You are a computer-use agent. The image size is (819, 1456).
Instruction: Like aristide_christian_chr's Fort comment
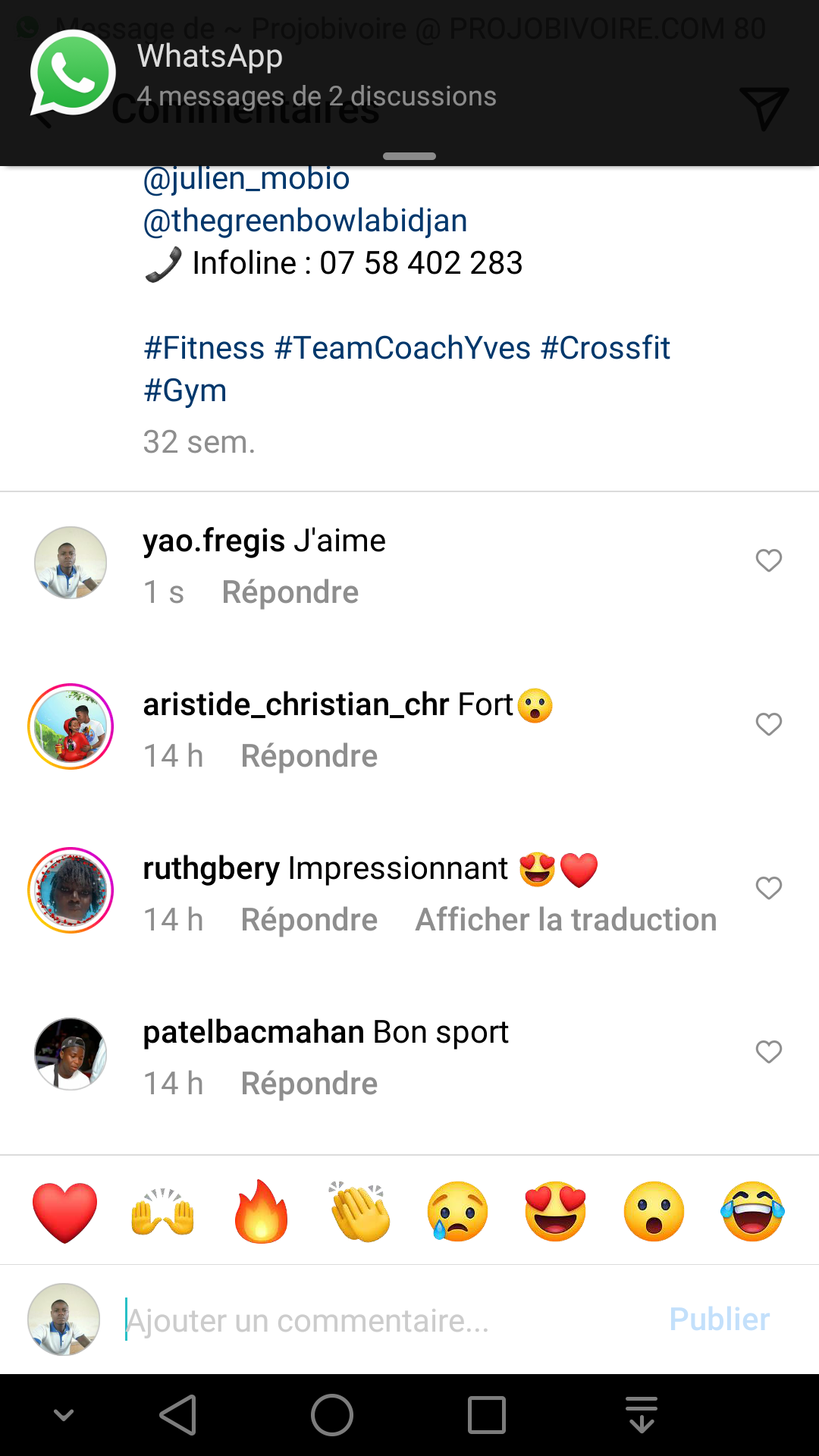tap(768, 724)
